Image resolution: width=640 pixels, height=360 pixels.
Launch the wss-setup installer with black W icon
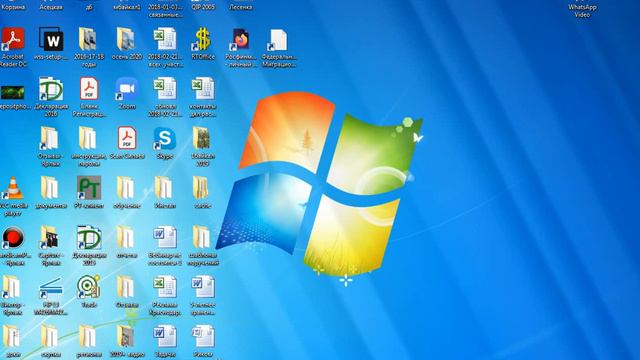[51, 39]
